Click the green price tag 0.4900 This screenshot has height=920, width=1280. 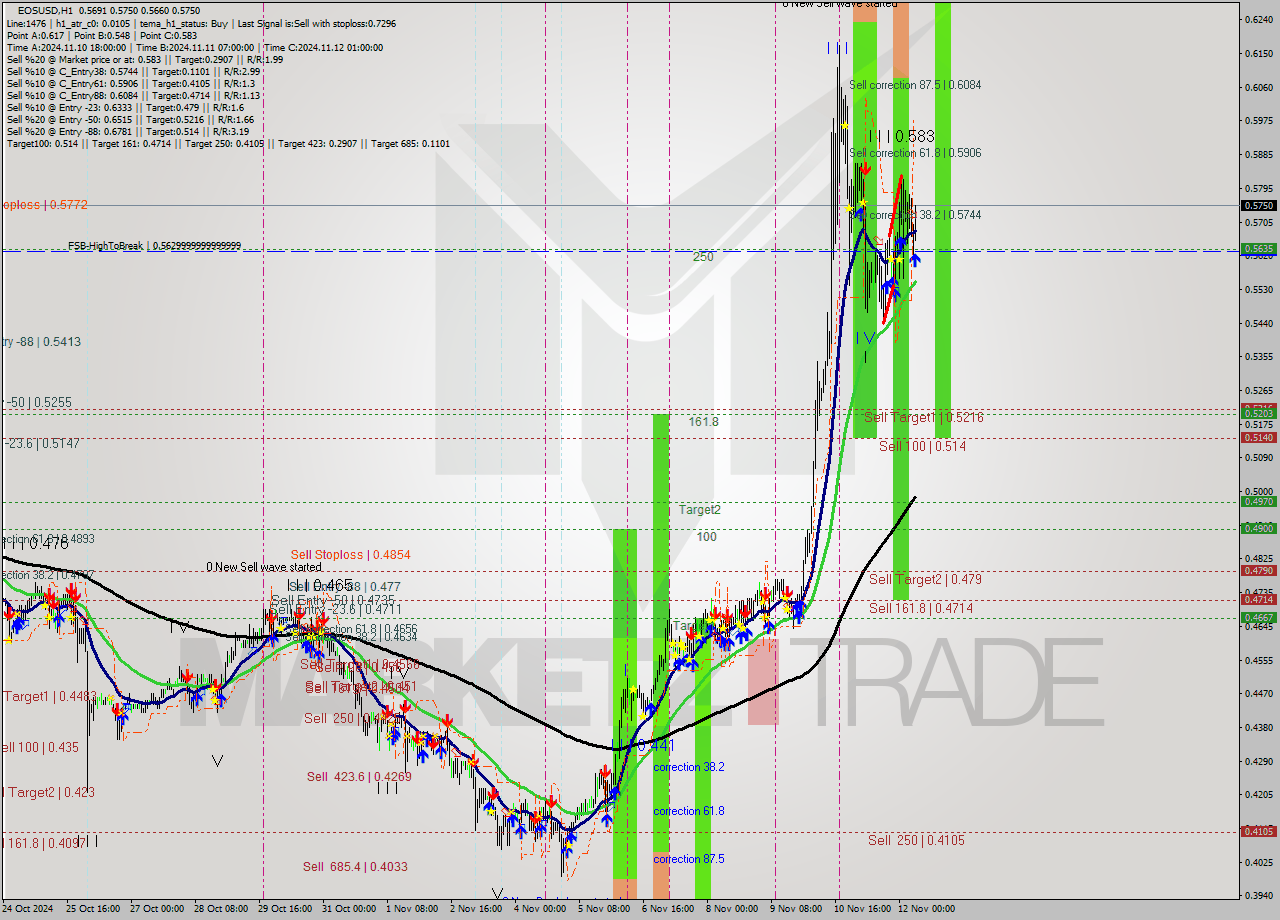pos(1257,528)
